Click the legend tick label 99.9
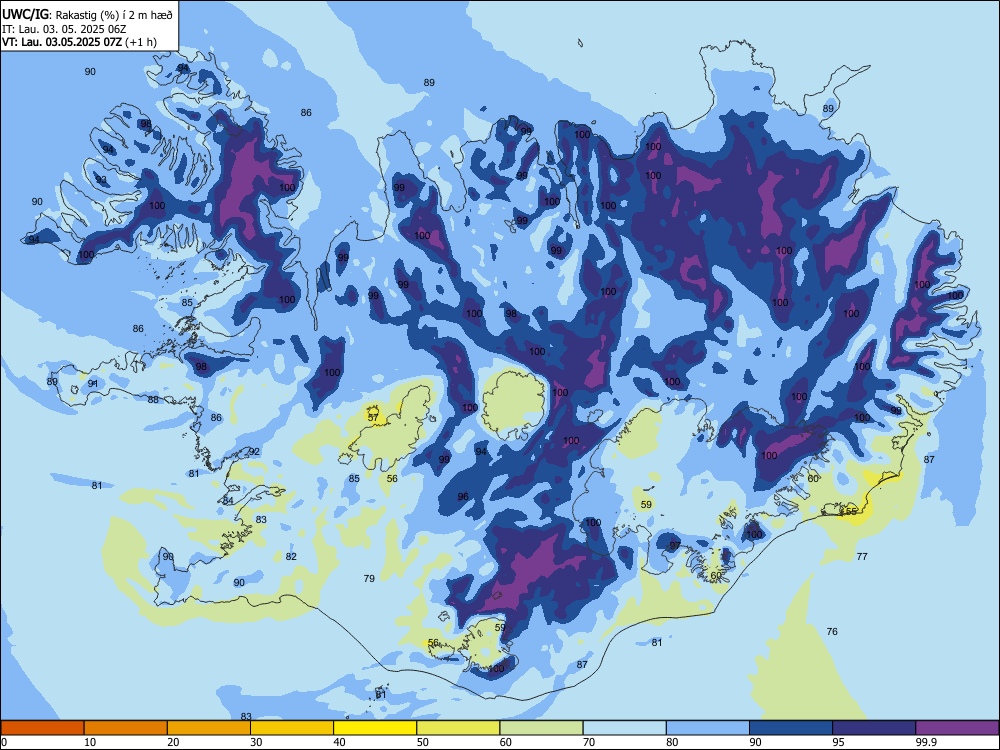The height and width of the screenshot is (750, 1000). (925, 742)
